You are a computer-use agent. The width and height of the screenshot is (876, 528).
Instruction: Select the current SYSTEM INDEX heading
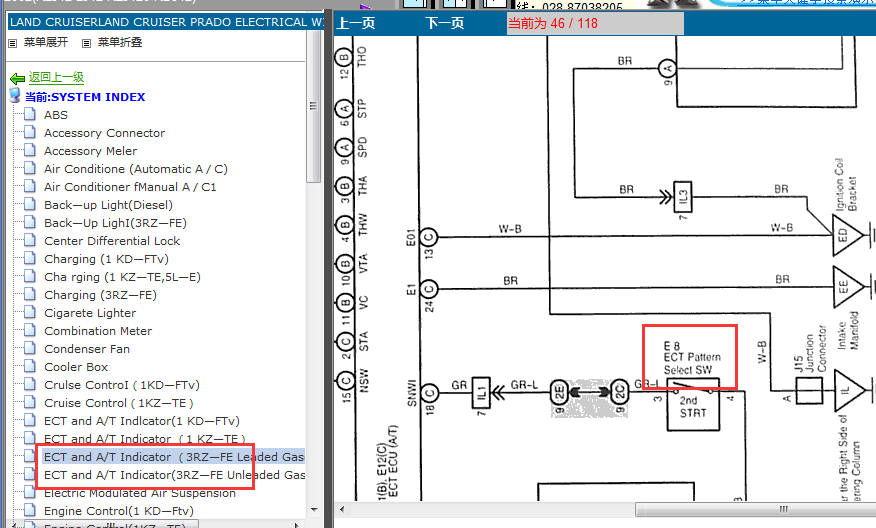coord(85,97)
